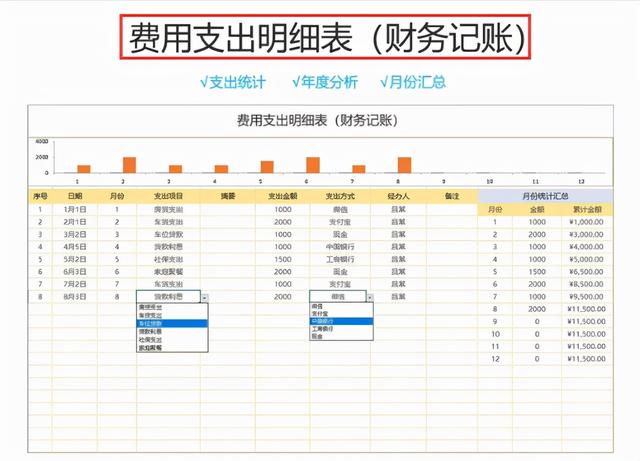Select cumulative amount ¥4,000.00
The height and width of the screenshot is (461, 640).
pos(587,247)
